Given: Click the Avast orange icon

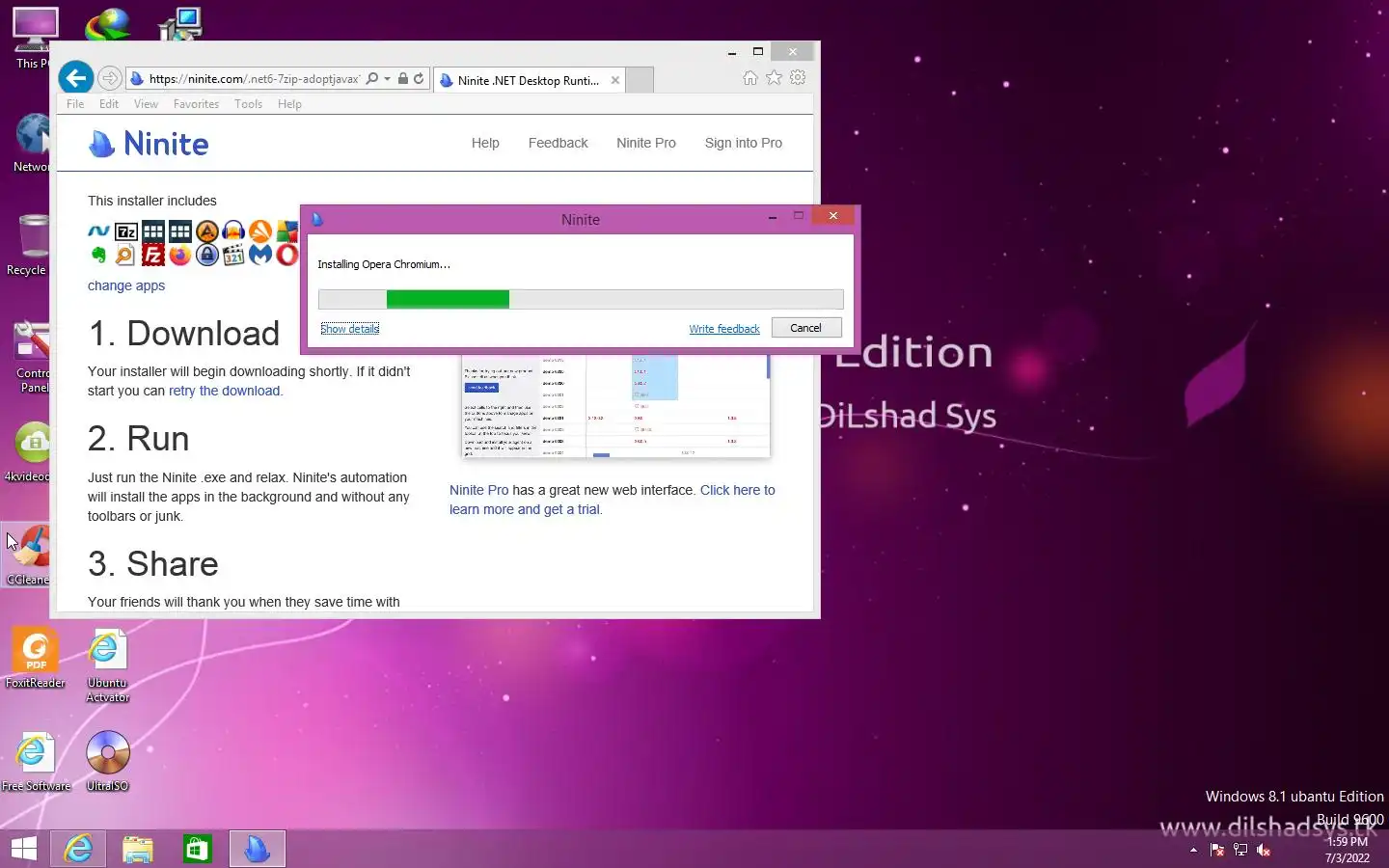Looking at the screenshot, I should coord(260,231).
